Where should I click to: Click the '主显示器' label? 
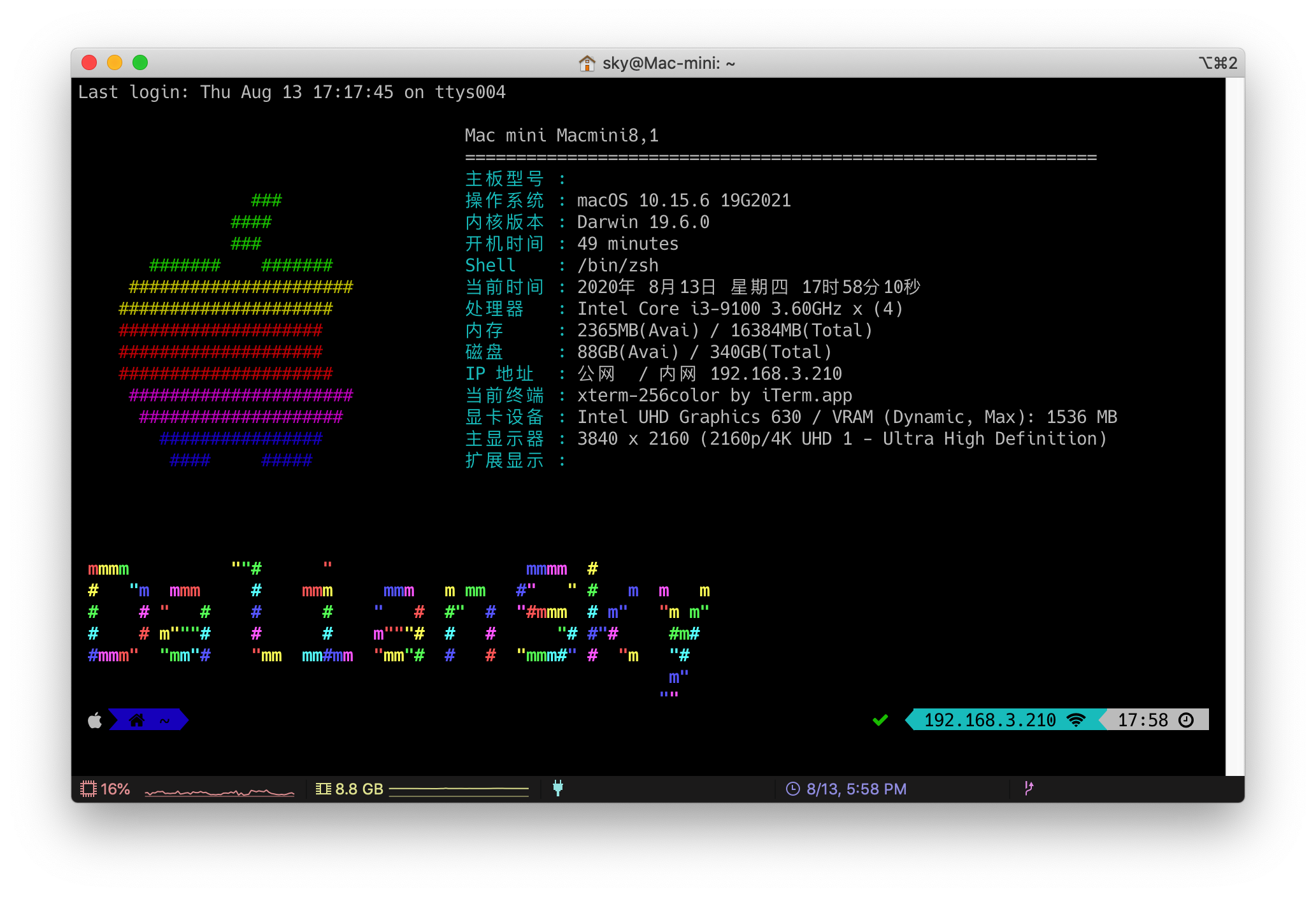point(504,439)
